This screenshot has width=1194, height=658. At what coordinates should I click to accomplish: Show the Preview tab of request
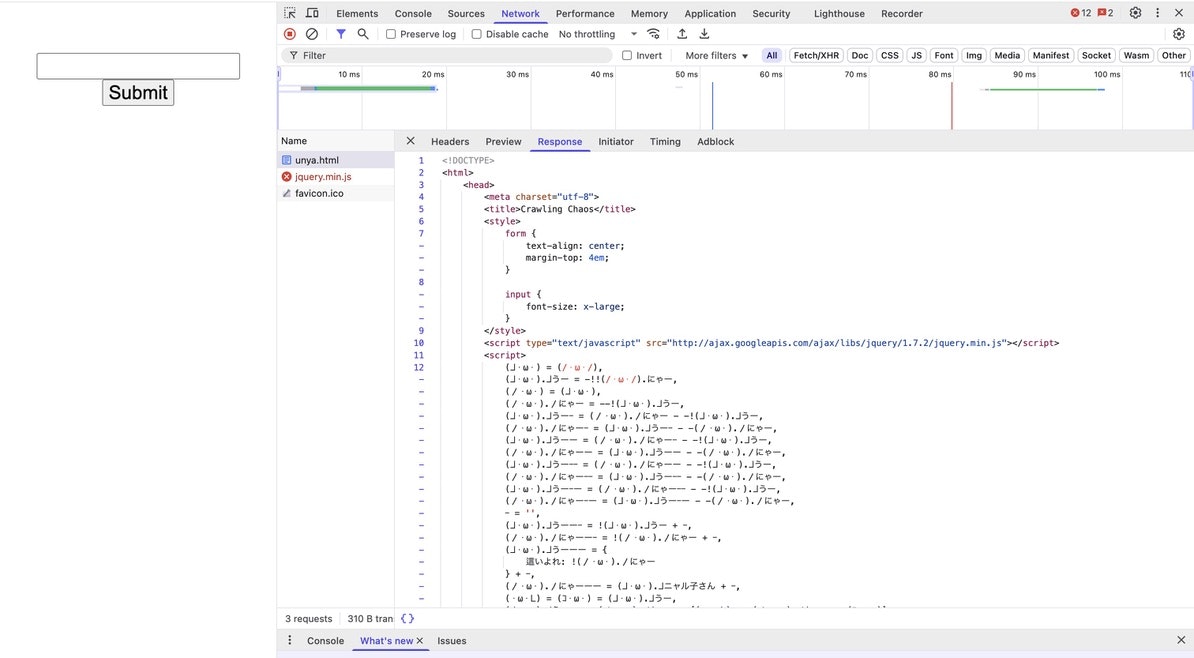[x=503, y=142]
